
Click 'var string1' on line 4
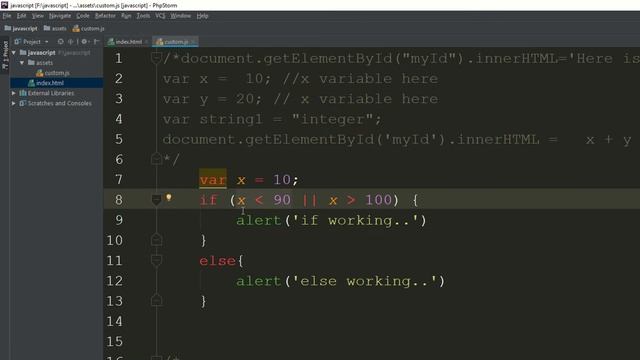[x=213, y=119]
